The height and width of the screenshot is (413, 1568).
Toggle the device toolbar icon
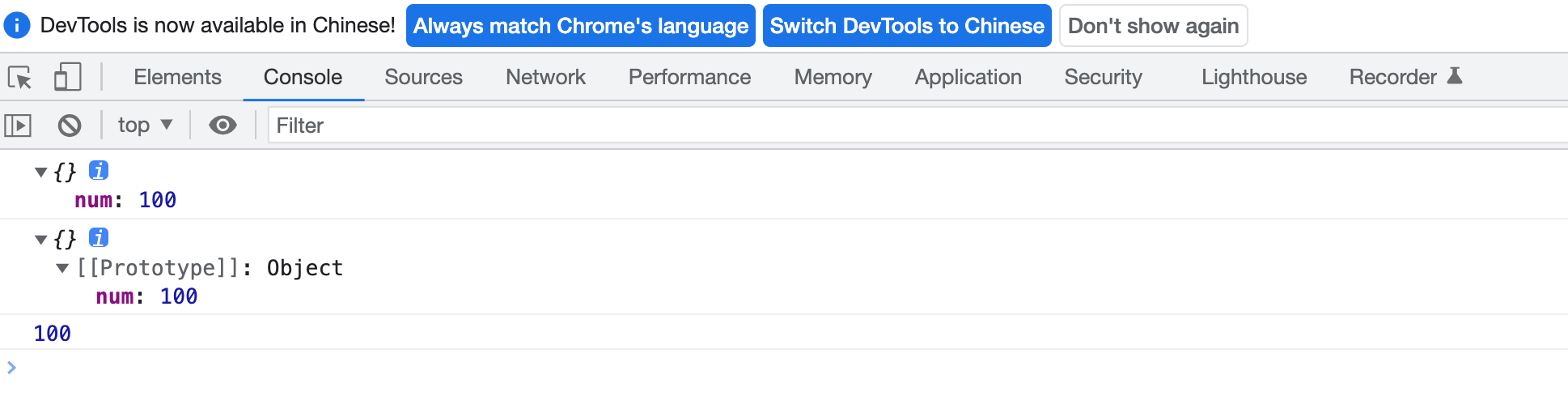point(67,78)
